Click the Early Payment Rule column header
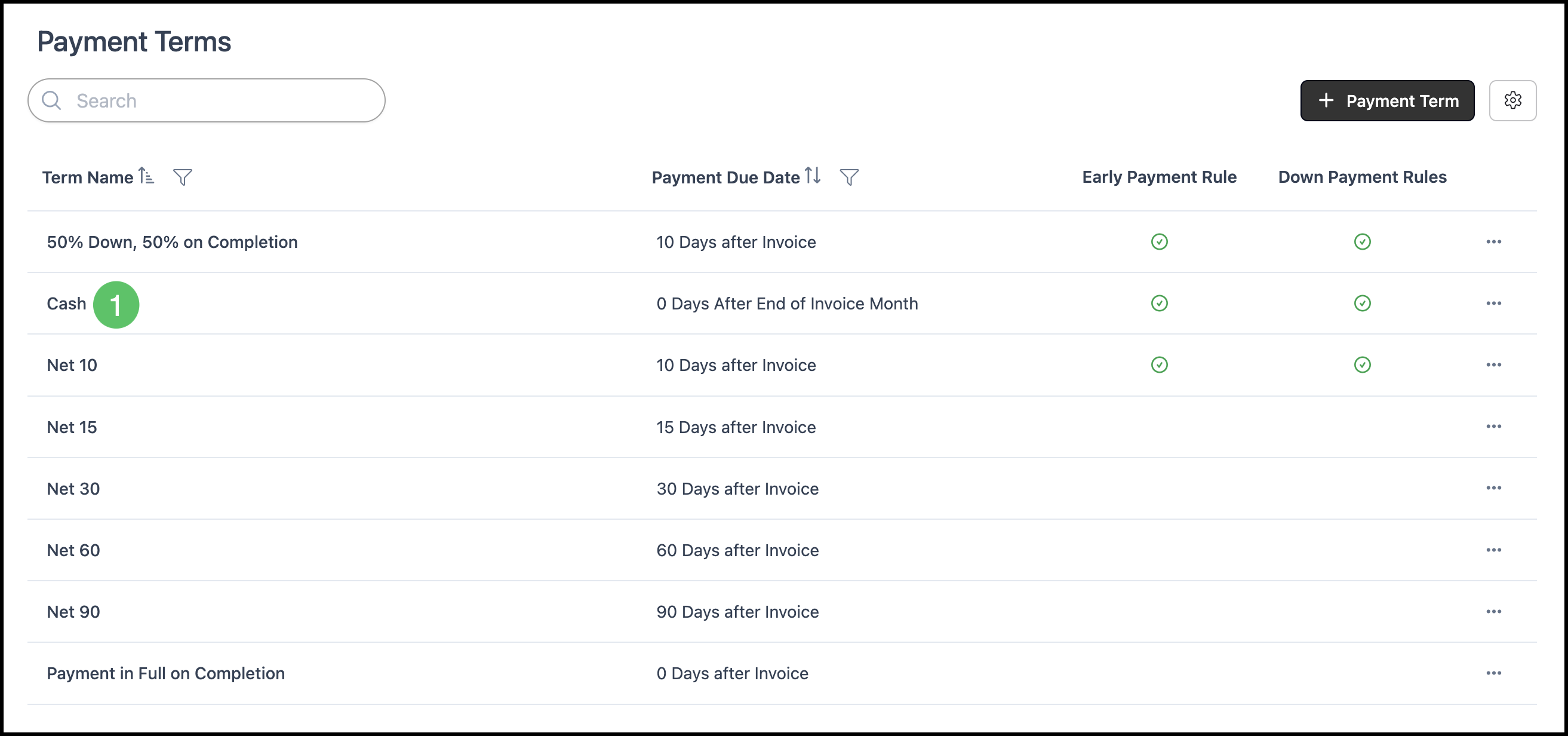The image size is (1568, 736). pyautogui.click(x=1158, y=177)
